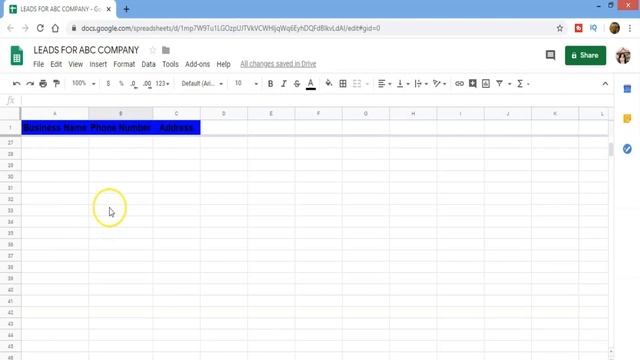Toggle italic formatting
Image resolution: width=640 pixels, height=360 pixels.
(283, 84)
